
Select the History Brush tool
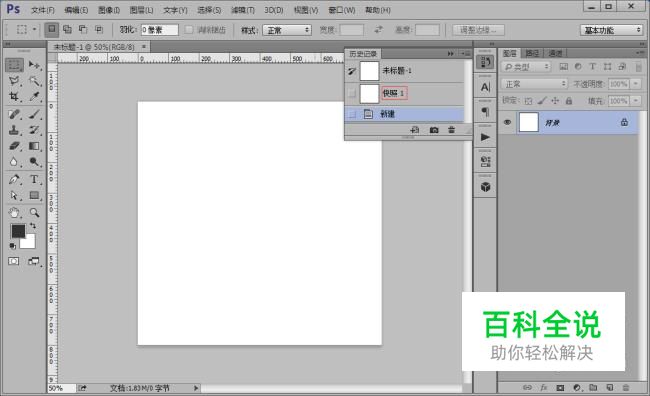34,130
